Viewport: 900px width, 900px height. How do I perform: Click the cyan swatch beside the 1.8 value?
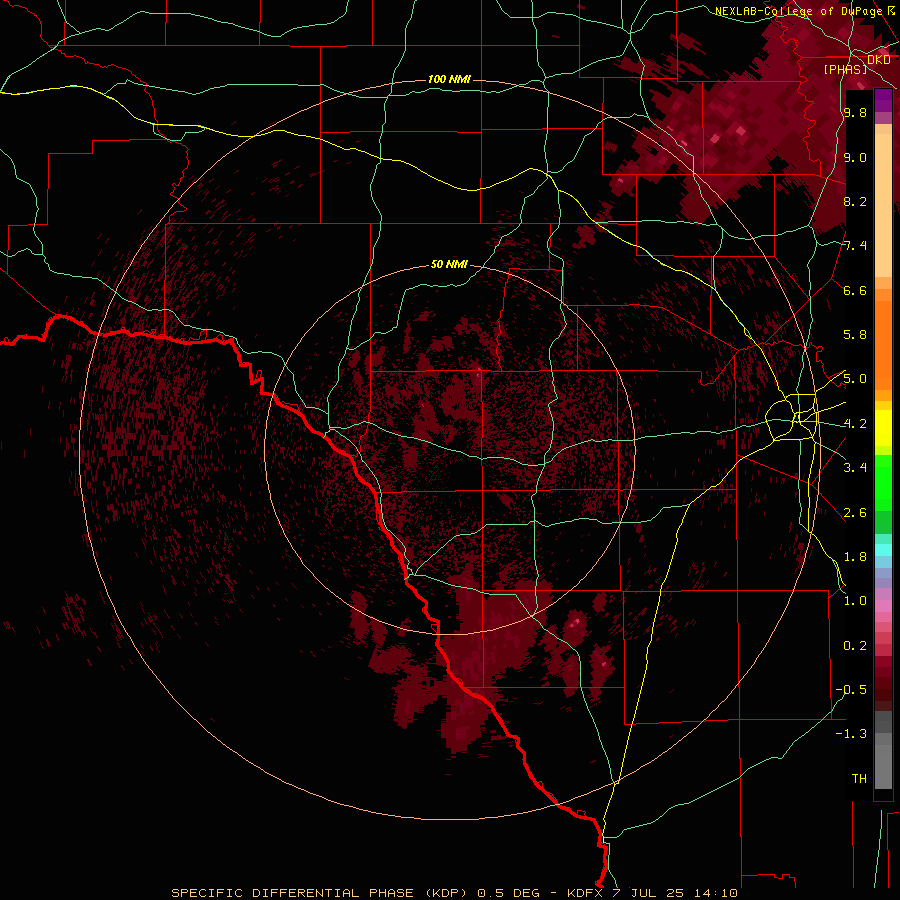pos(883,550)
